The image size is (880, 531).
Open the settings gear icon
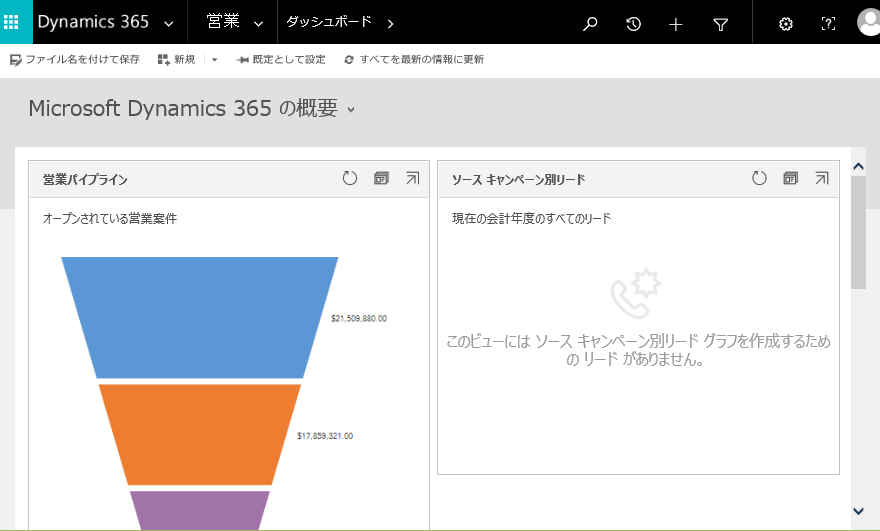[x=786, y=24]
